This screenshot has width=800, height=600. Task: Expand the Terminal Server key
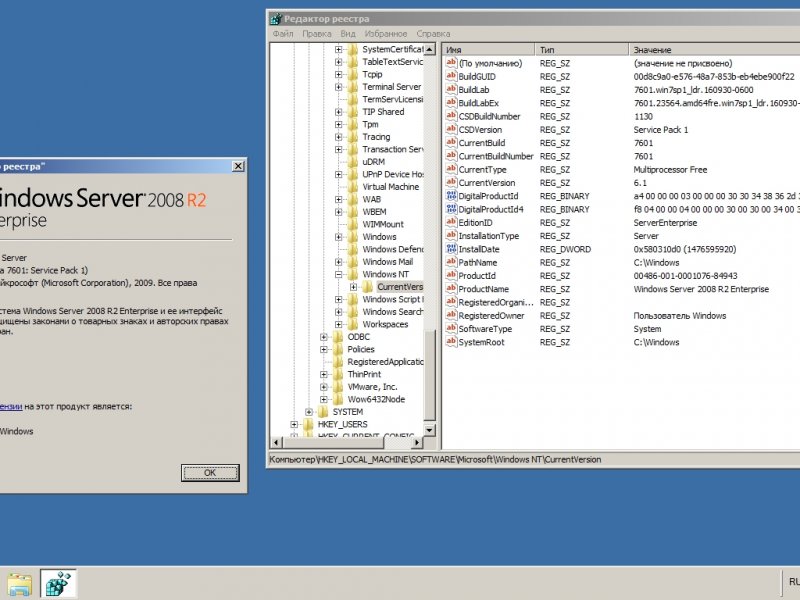pyautogui.click(x=338, y=87)
